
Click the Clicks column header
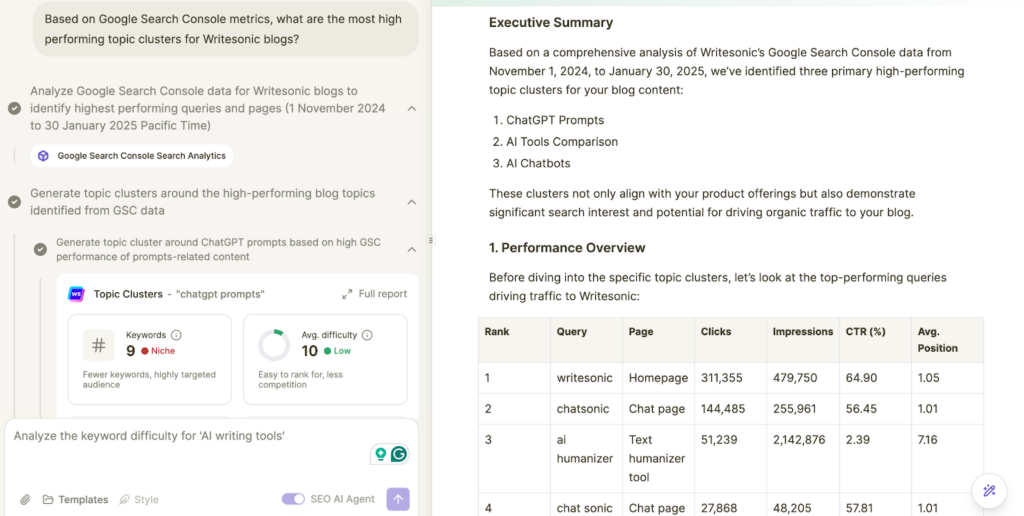tap(731, 340)
